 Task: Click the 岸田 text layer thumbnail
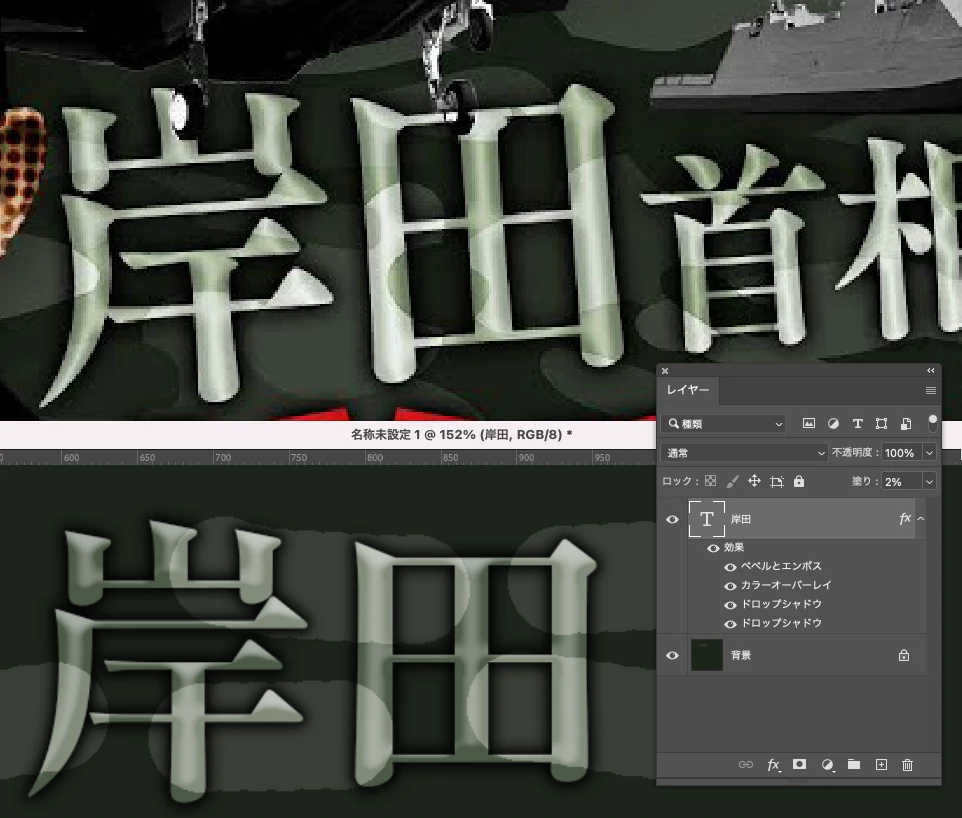(707, 519)
